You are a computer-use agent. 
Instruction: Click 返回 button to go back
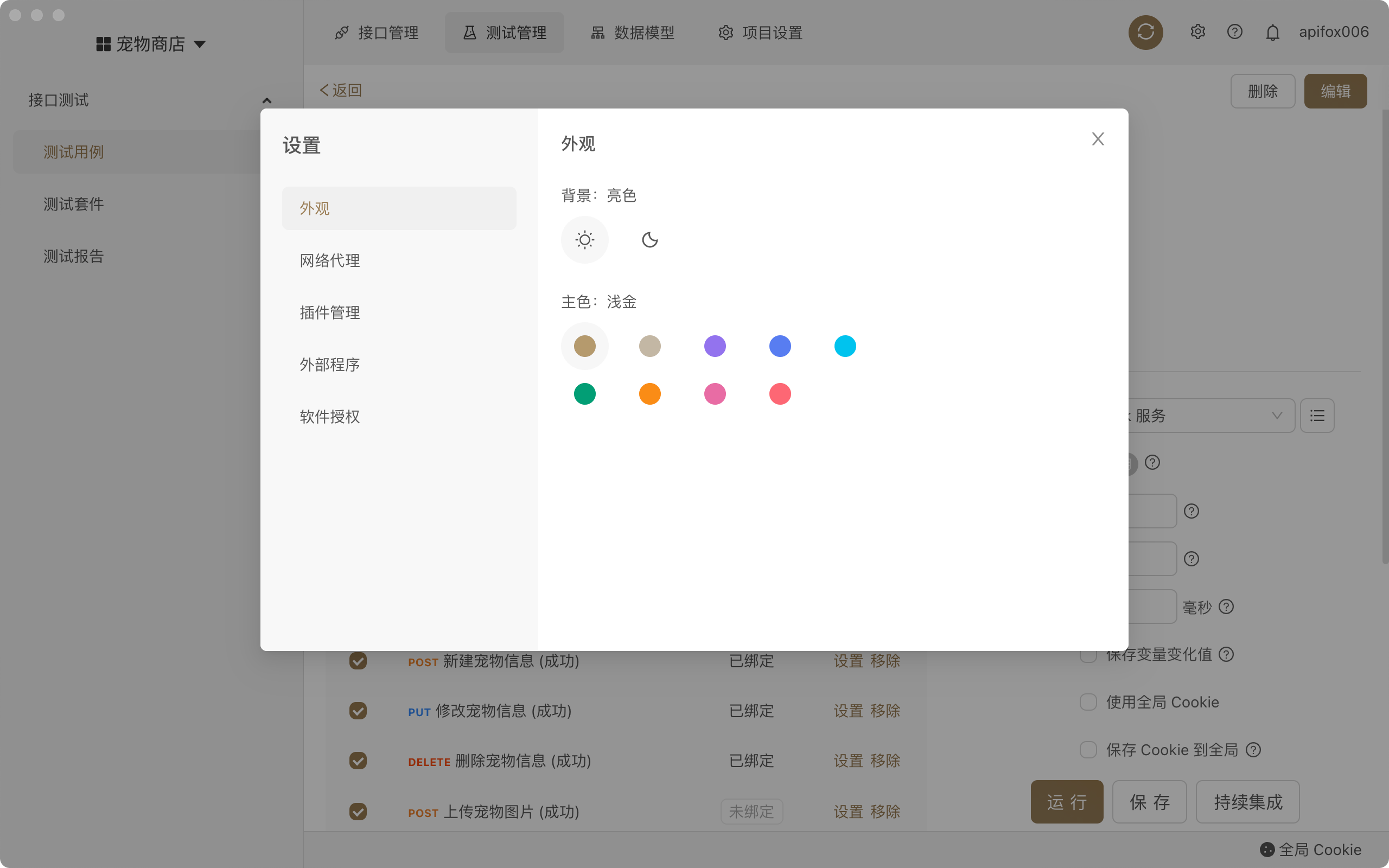tap(340, 90)
